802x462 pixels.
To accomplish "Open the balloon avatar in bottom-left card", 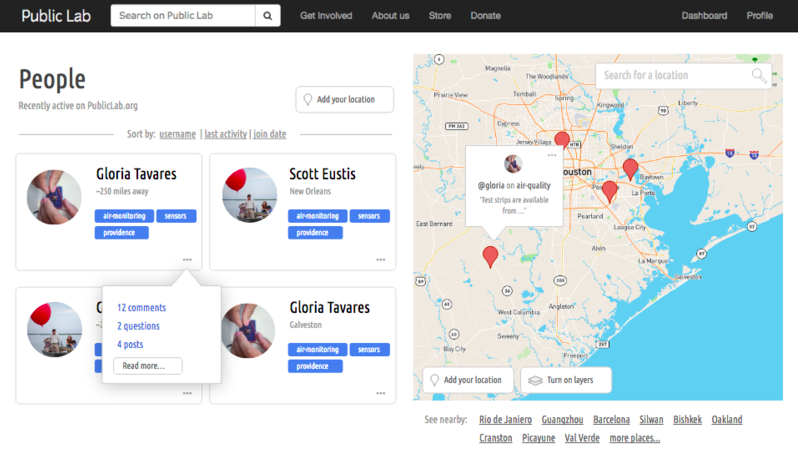I will click(x=54, y=329).
